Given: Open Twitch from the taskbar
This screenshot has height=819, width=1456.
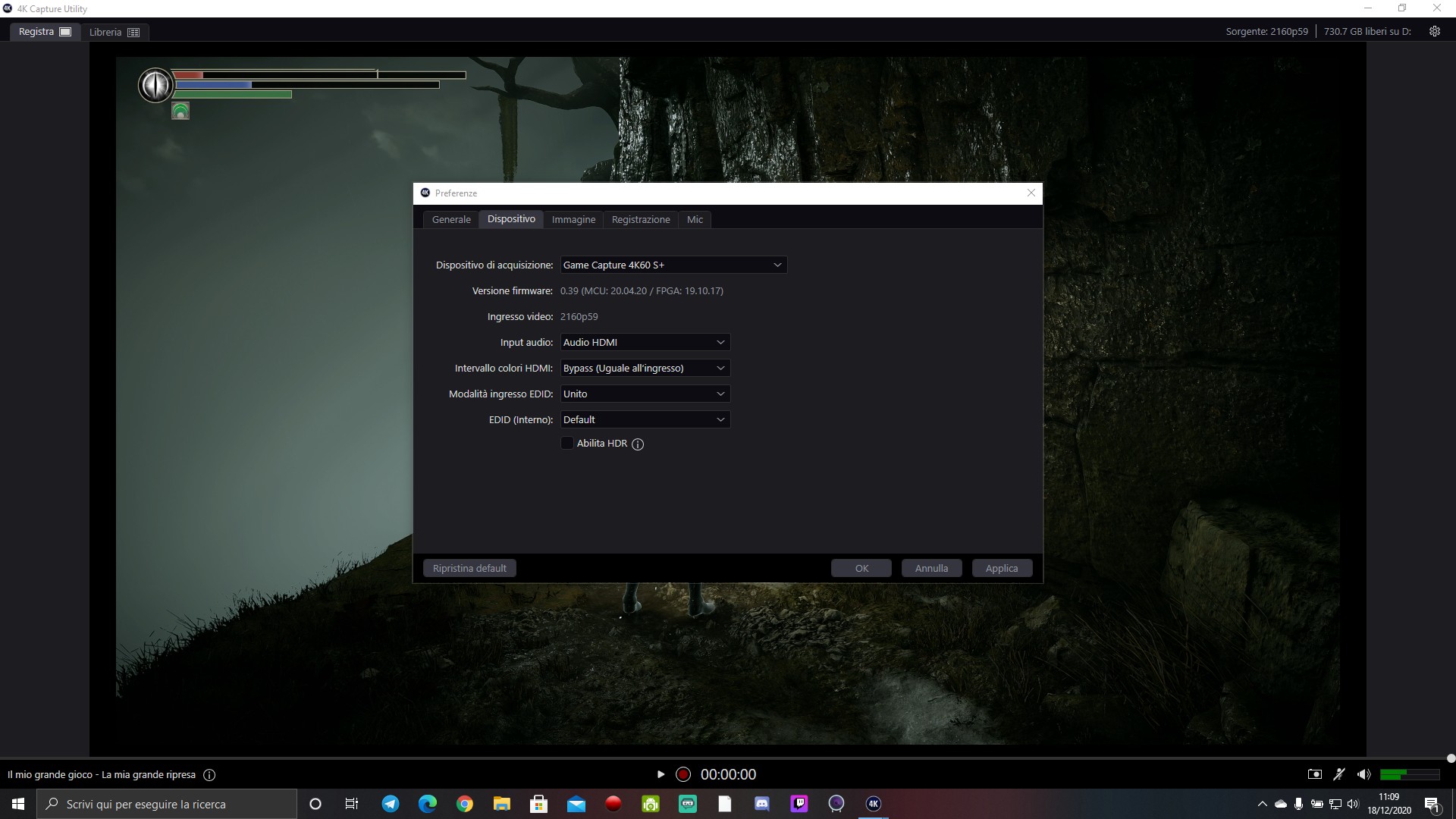Looking at the screenshot, I should 799,804.
